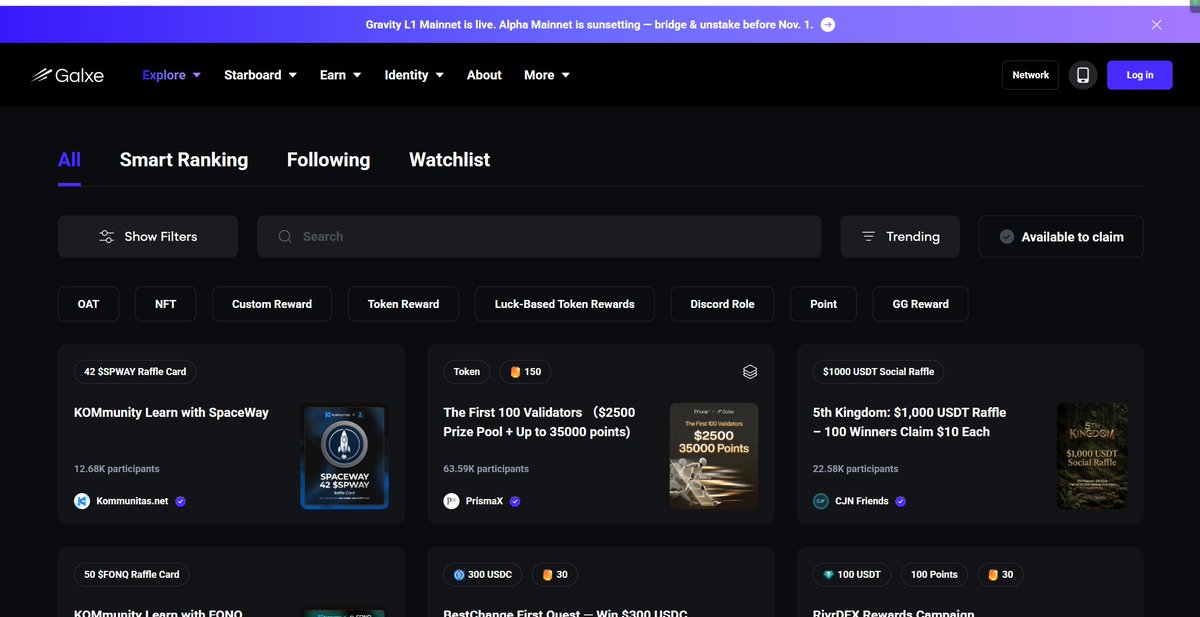Open the CJN Friends space link
The image size is (1200, 617).
click(x=862, y=501)
